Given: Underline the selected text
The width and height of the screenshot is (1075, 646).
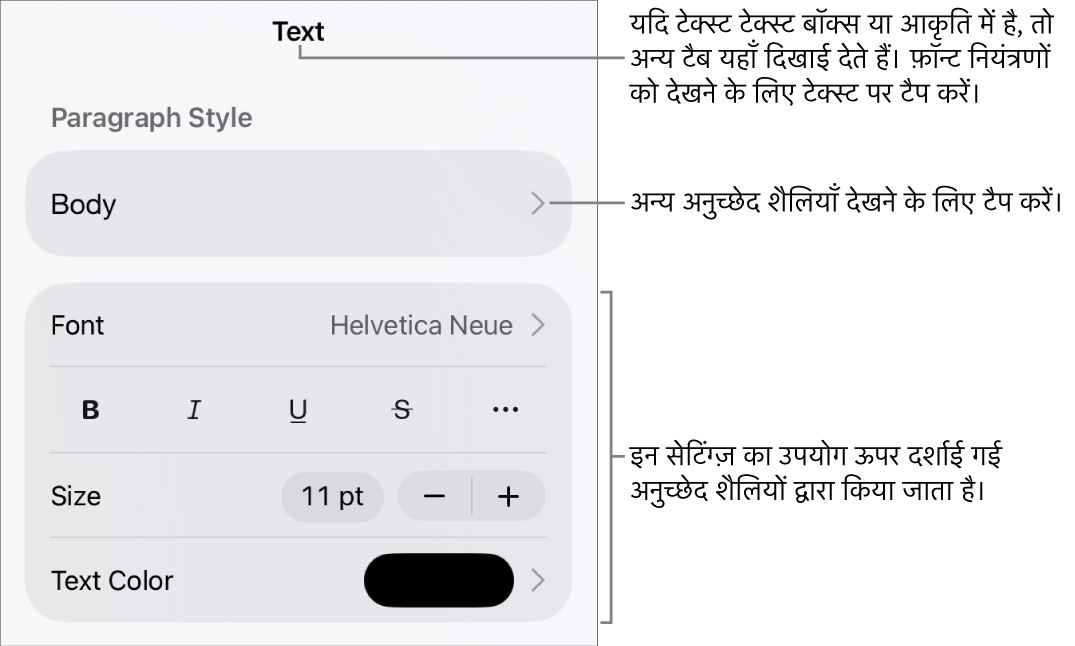Looking at the screenshot, I should coord(298,410).
